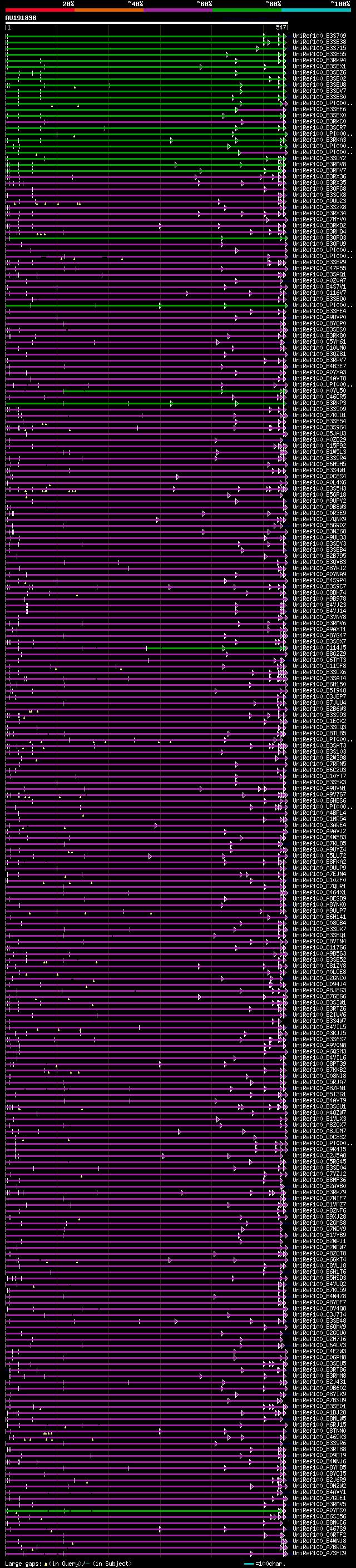Image resolution: width=356 pixels, height=1568 pixels.
Task: Select the UniRef100_B6H141 label
Action: coord(319,917)
